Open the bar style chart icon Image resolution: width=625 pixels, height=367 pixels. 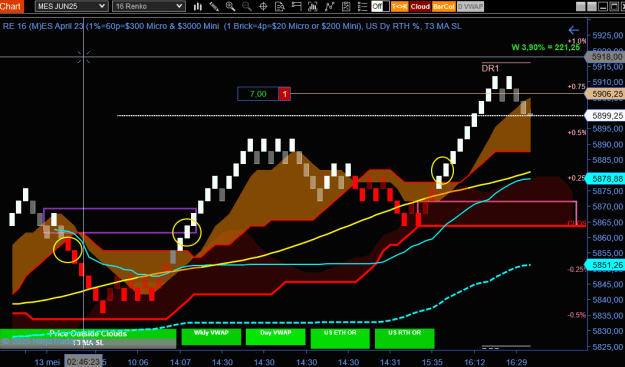(x=197, y=6)
